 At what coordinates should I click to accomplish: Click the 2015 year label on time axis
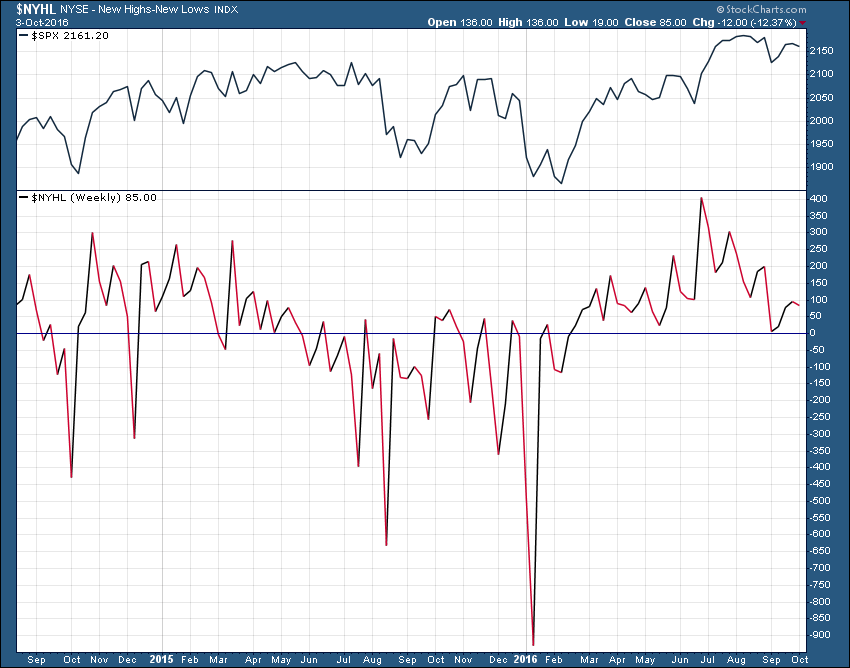pyautogui.click(x=162, y=660)
